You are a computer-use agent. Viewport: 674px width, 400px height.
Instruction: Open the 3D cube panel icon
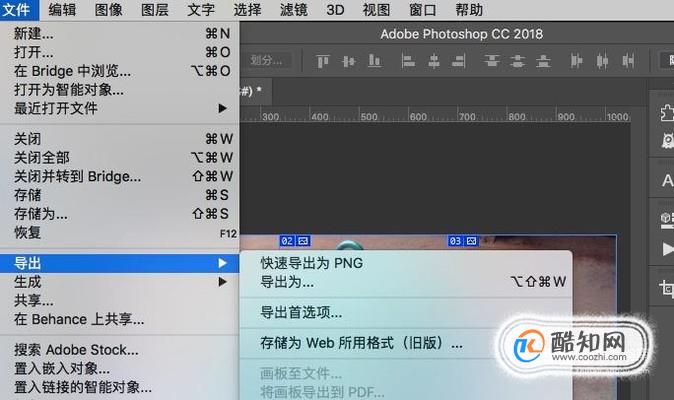[x=667, y=219]
